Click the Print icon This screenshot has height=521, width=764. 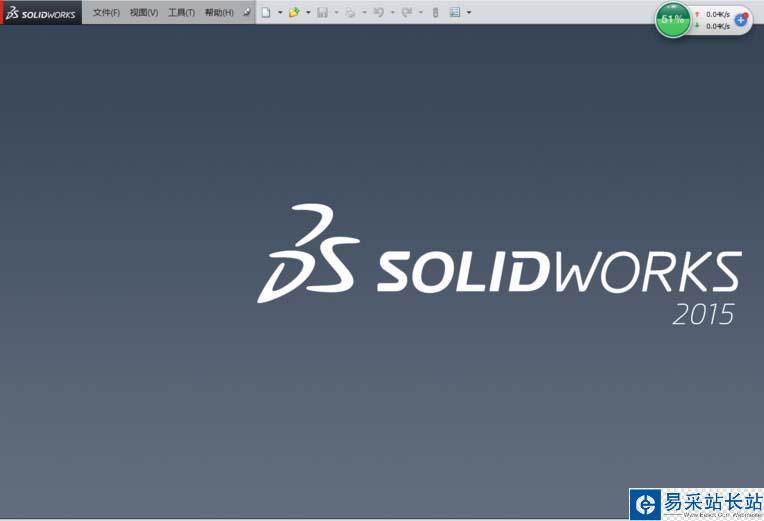point(350,13)
